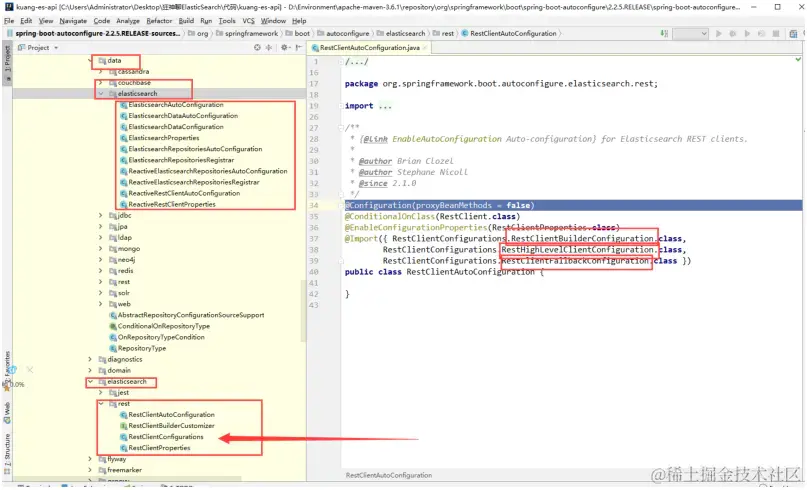
Task: Click the Hide Project panel icon
Action: [299, 47]
